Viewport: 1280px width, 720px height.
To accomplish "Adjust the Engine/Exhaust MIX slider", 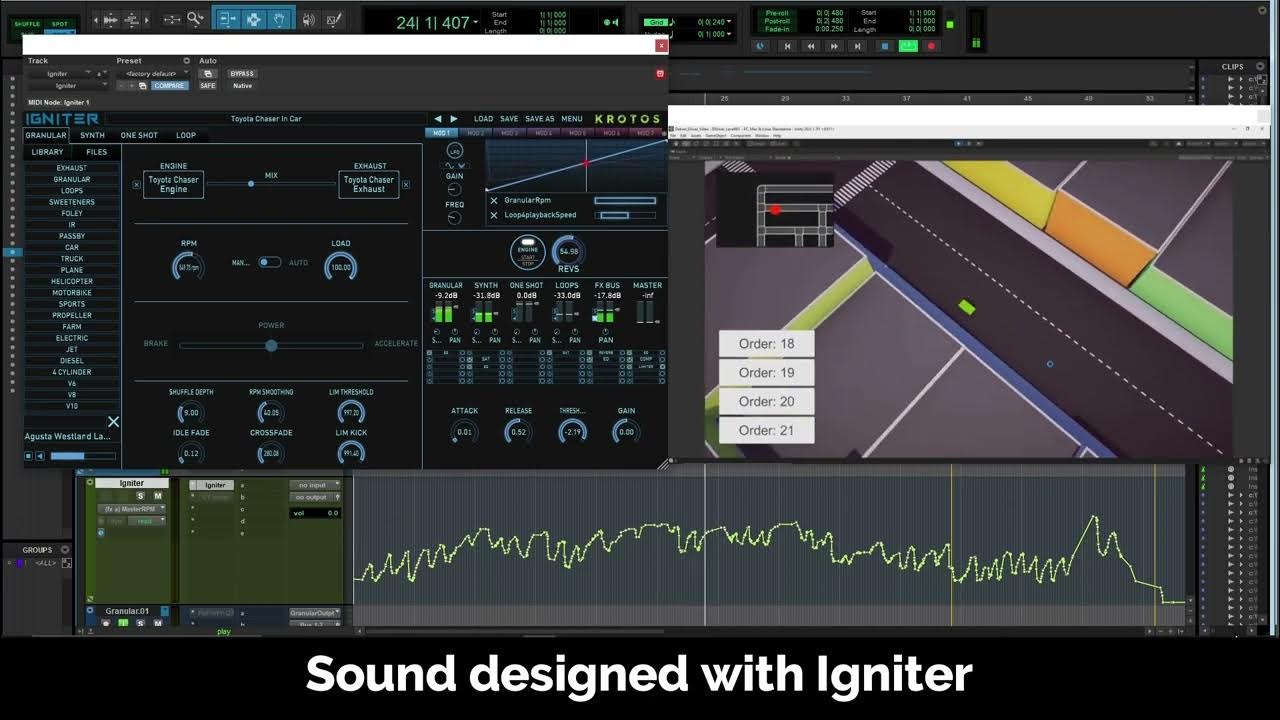I will click(x=271, y=184).
